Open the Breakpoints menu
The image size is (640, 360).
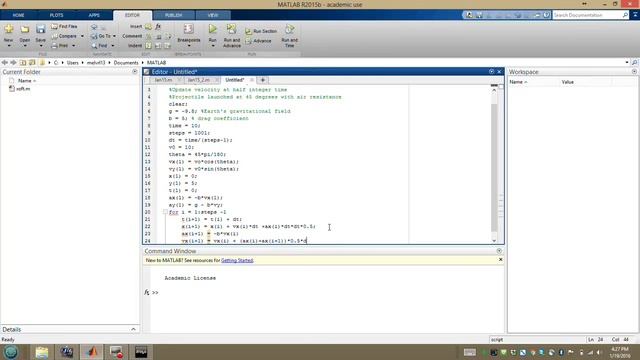[x=189, y=35]
